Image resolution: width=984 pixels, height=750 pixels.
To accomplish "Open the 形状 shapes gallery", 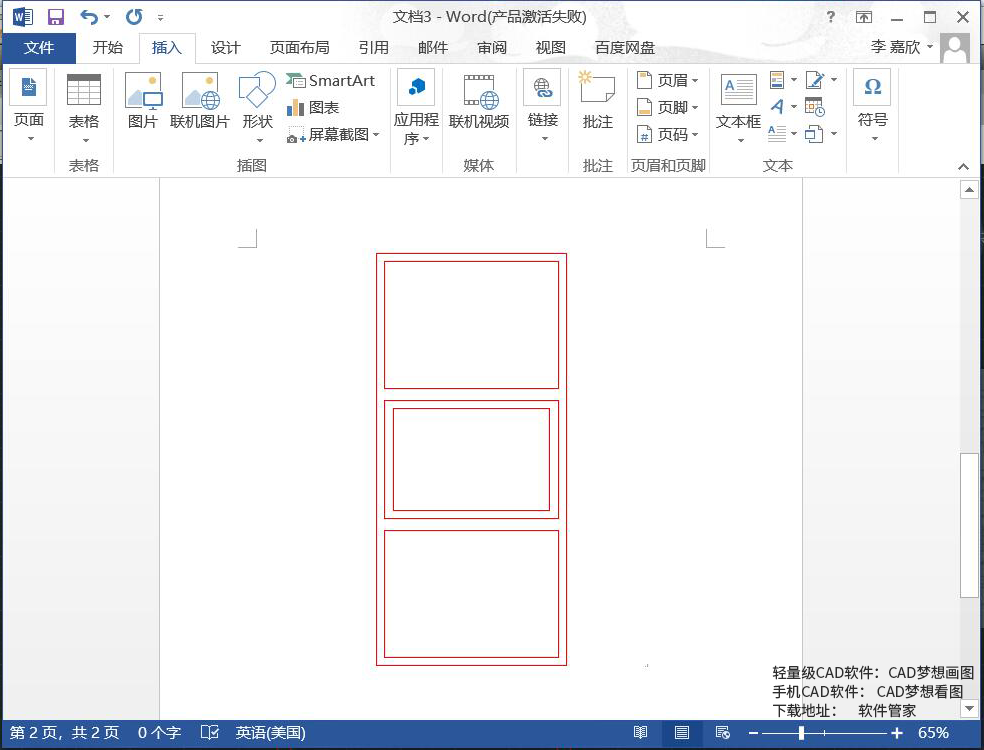I will coord(257,108).
